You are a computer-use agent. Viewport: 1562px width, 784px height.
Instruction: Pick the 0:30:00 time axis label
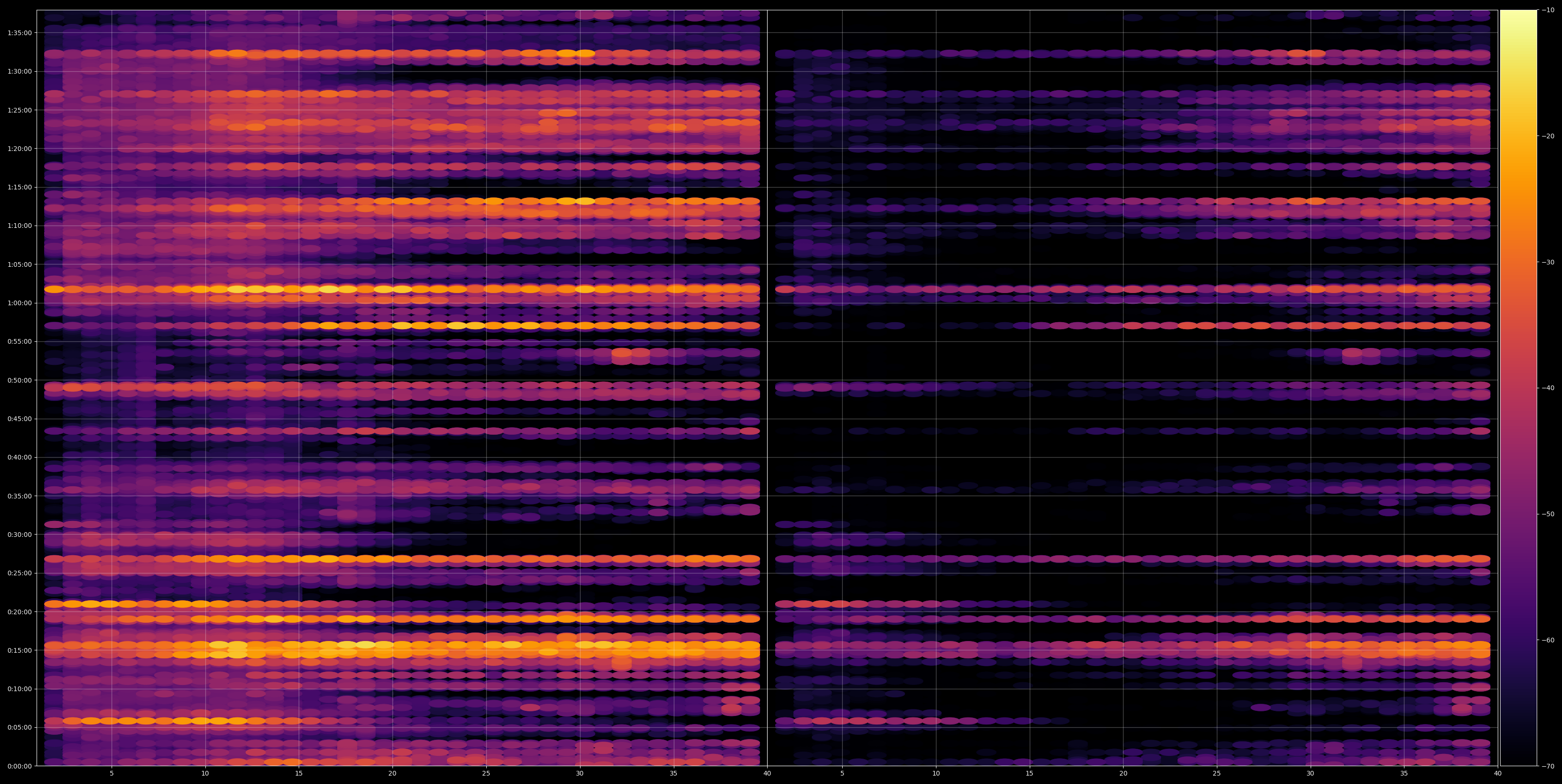[19, 534]
